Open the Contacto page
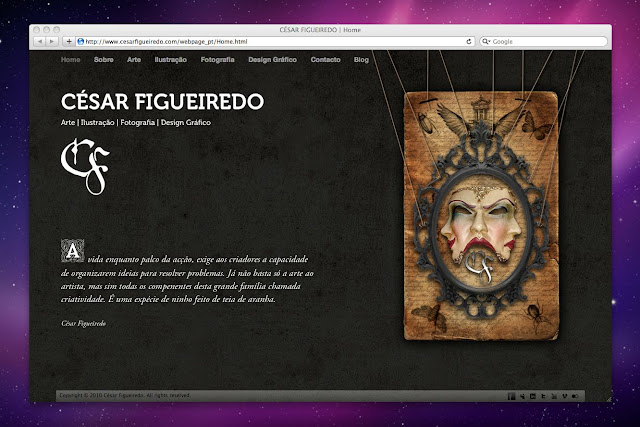Screen dimensions: 640x427 click(x=325, y=60)
